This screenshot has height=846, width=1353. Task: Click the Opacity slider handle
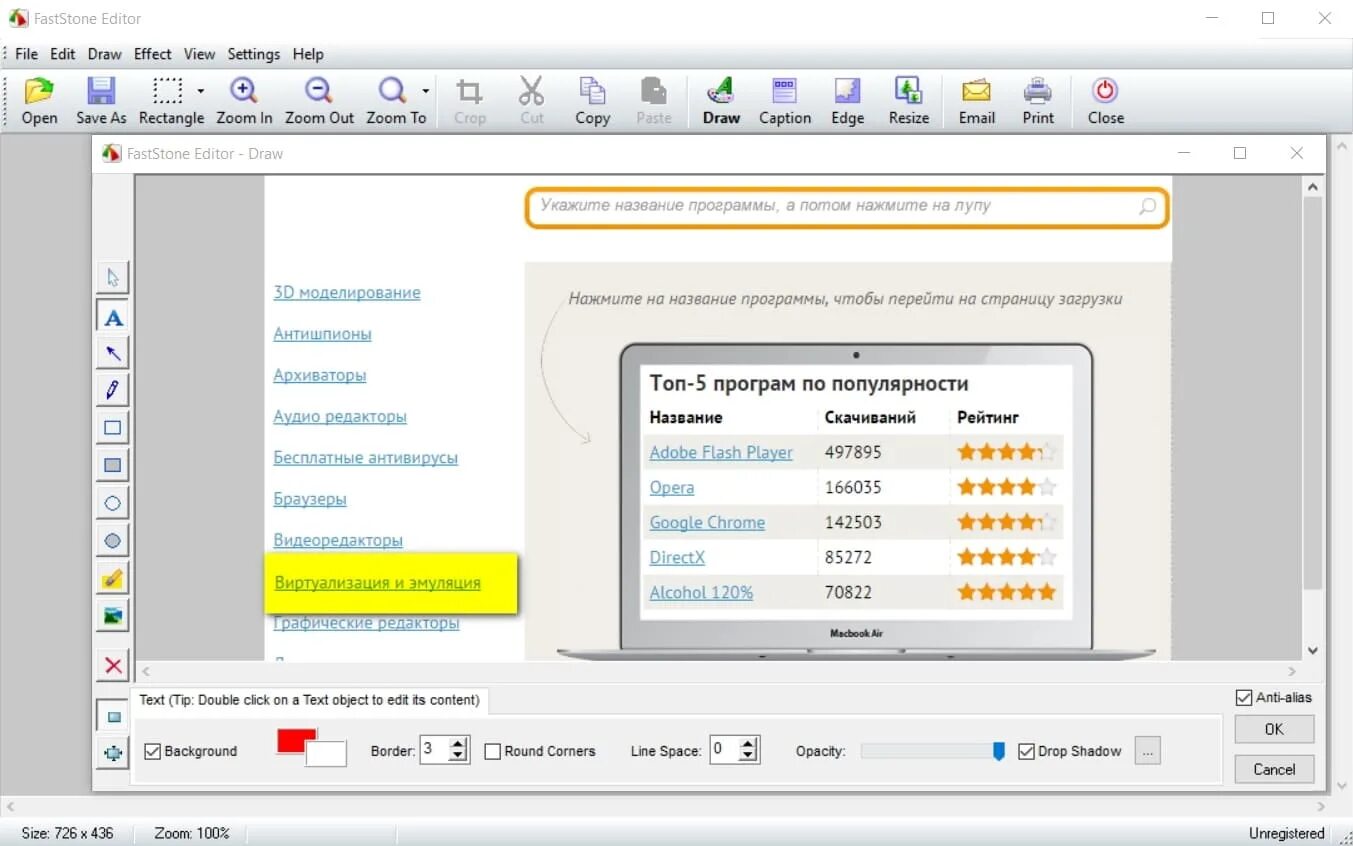tap(998, 751)
